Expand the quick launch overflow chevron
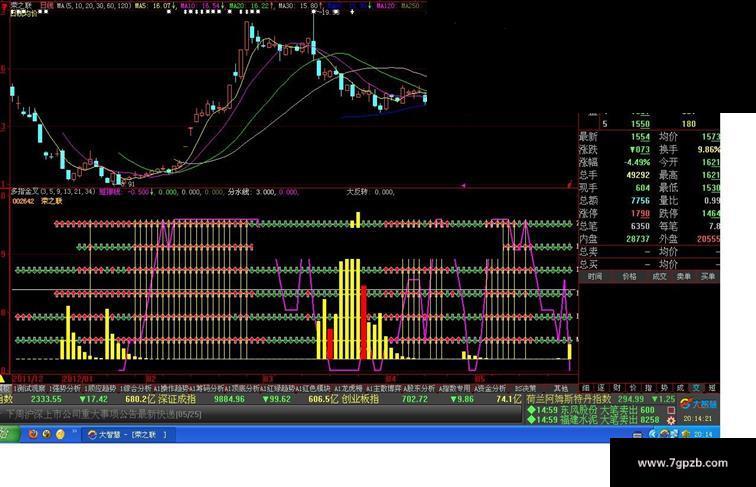 pos(75,432)
